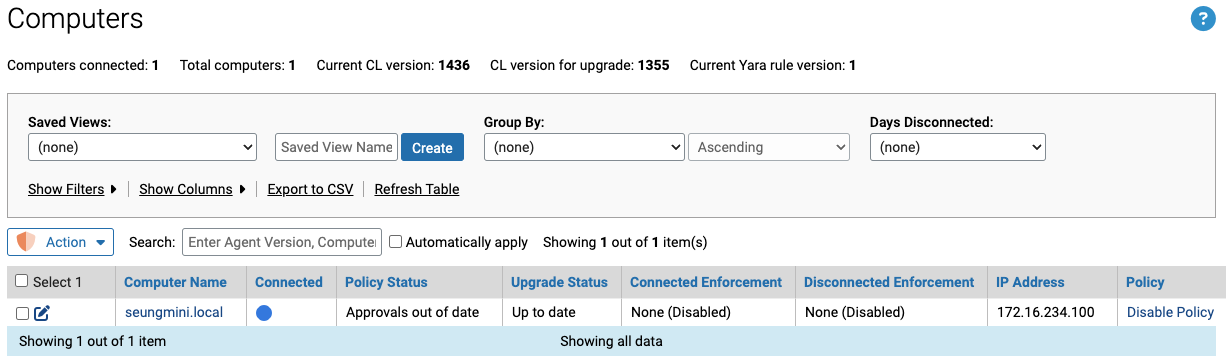The image size is (1226, 361).
Task: Open the Ascending sort order dropdown
Action: [x=769, y=147]
